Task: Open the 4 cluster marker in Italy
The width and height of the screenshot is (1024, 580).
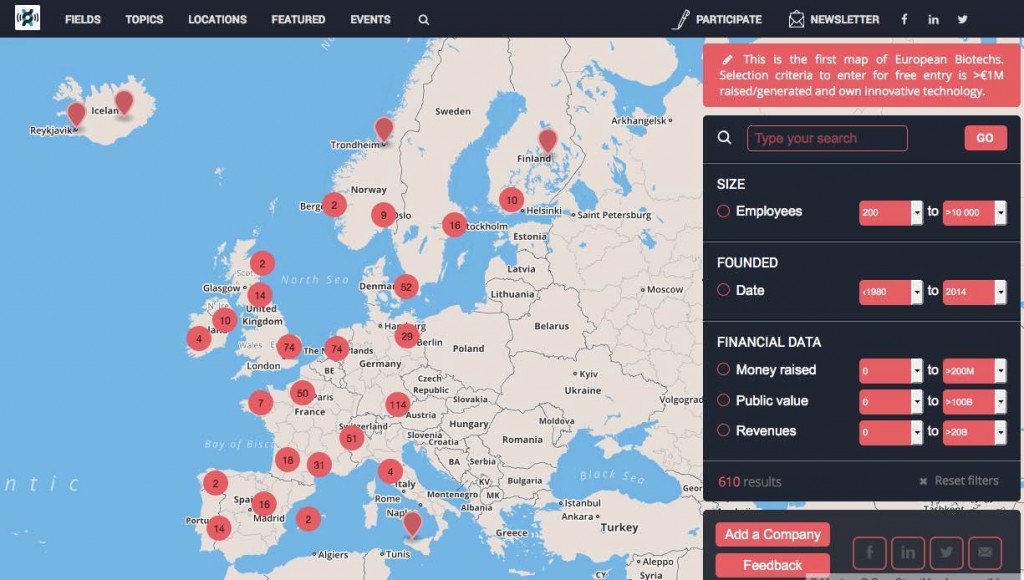Action: (390, 472)
